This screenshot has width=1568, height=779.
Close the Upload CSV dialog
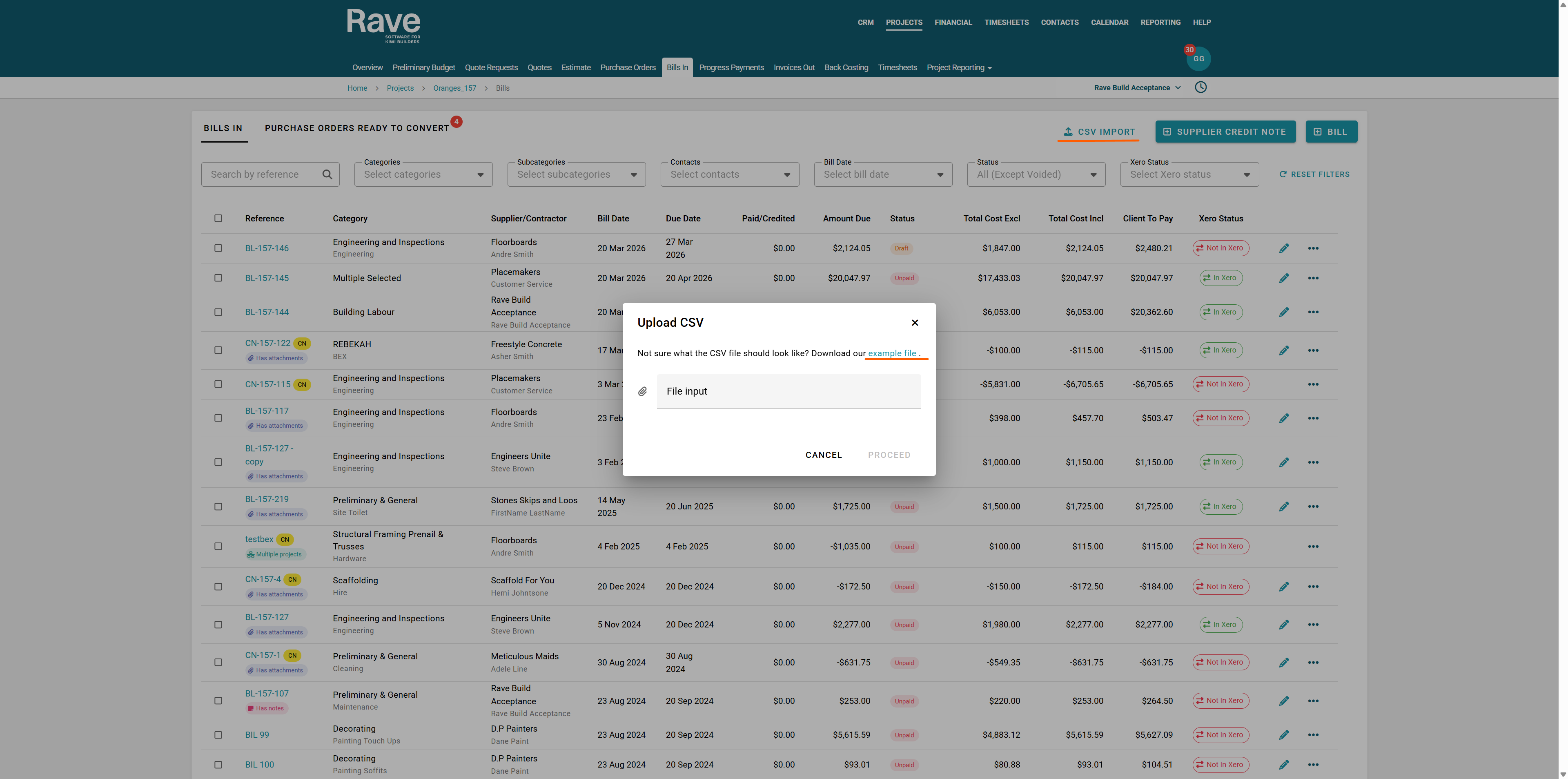point(914,323)
